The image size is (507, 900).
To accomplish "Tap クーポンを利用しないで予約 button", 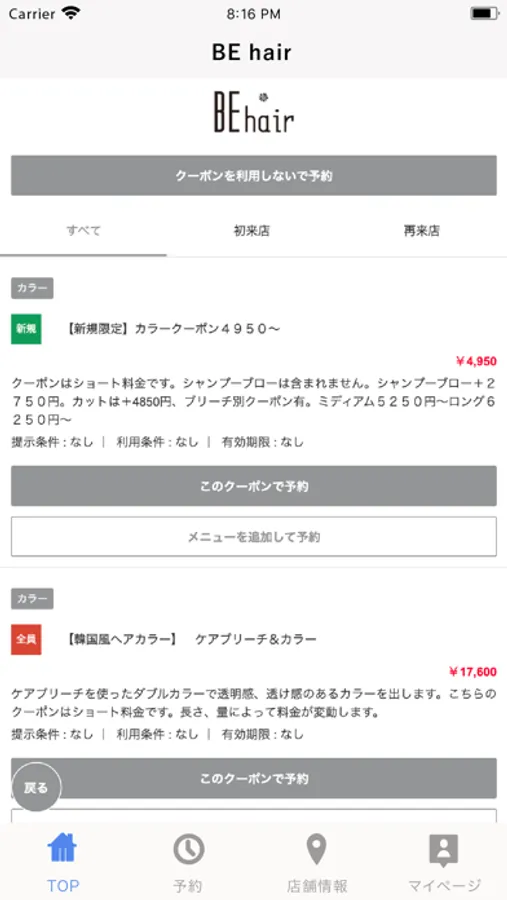I will [254, 176].
